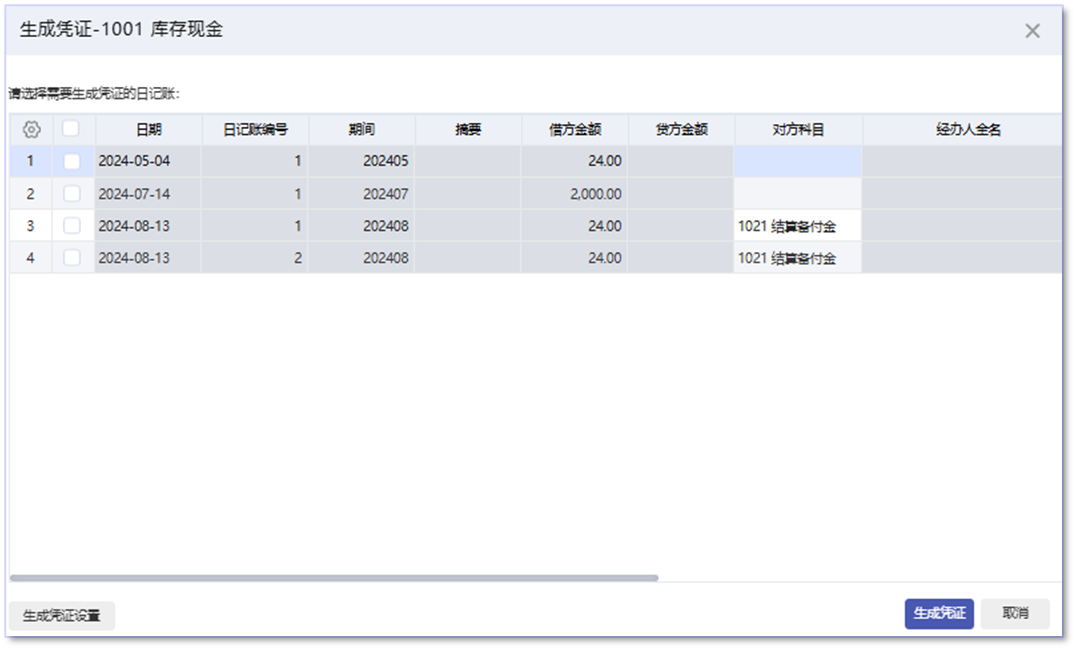Click the 经办人全名 column header
This screenshot has width=1077, height=651.
pyautogui.click(x=967, y=129)
